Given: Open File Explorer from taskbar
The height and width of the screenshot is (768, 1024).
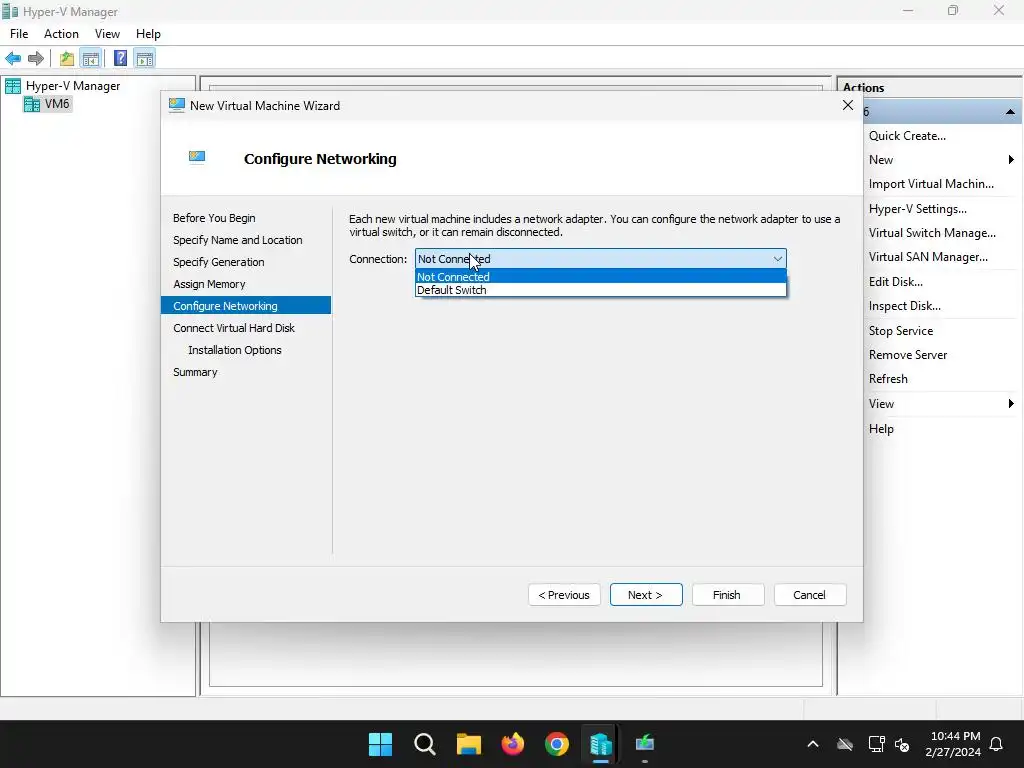Looking at the screenshot, I should (x=468, y=744).
